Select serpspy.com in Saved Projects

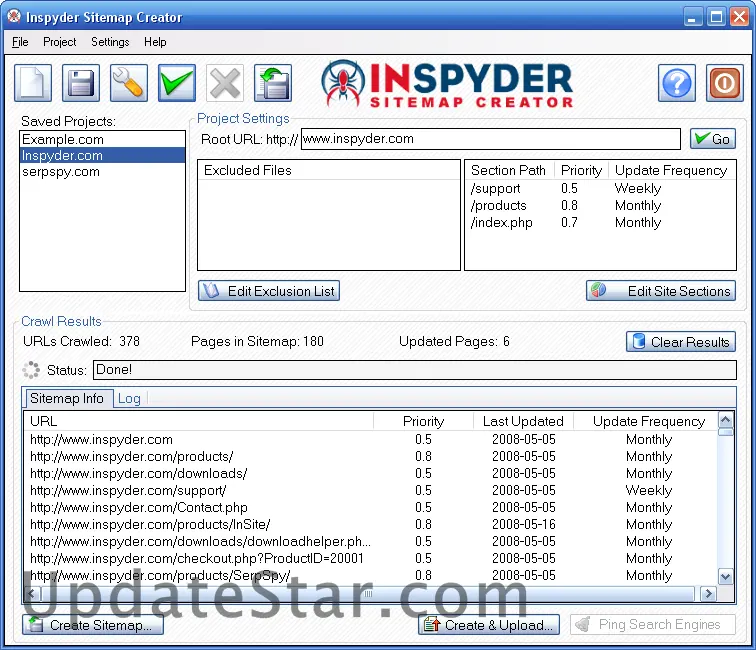pos(102,172)
